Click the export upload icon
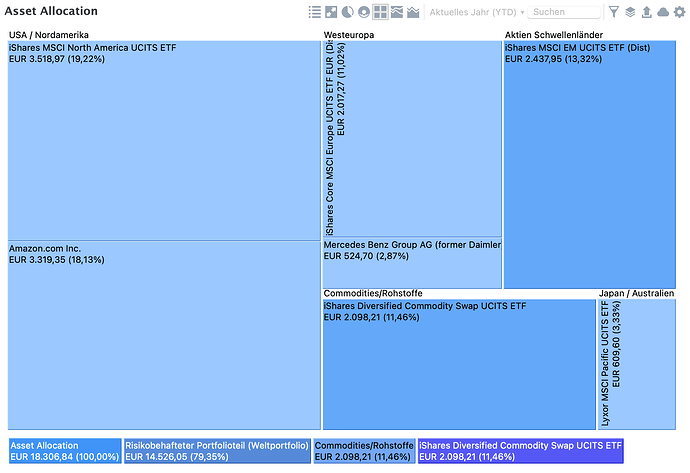Viewport: 690px width, 473px height. [646, 12]
